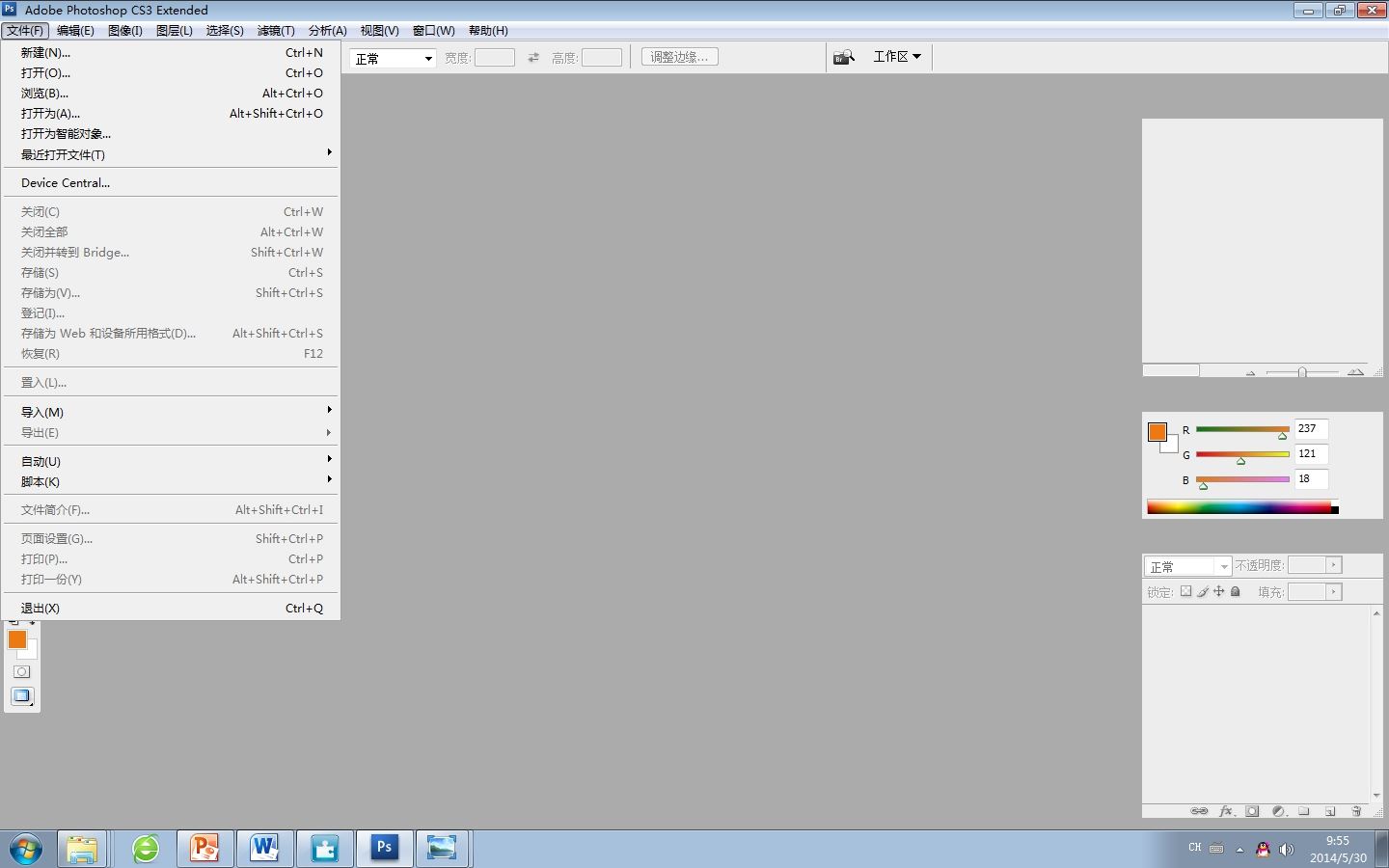Add a layer mask icon
The image size is (1389, 868).
pos(1252,811)
